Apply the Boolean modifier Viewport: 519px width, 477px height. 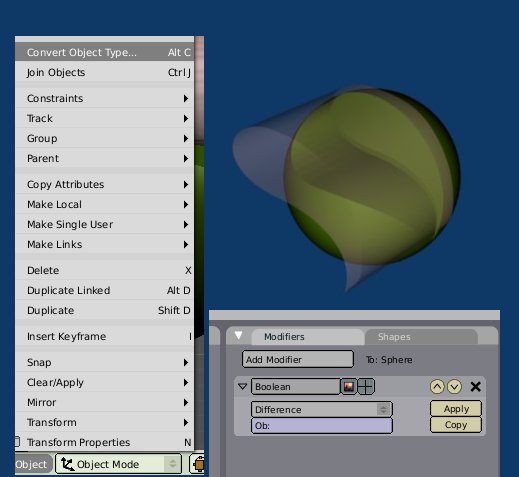[x=456, y=409]
